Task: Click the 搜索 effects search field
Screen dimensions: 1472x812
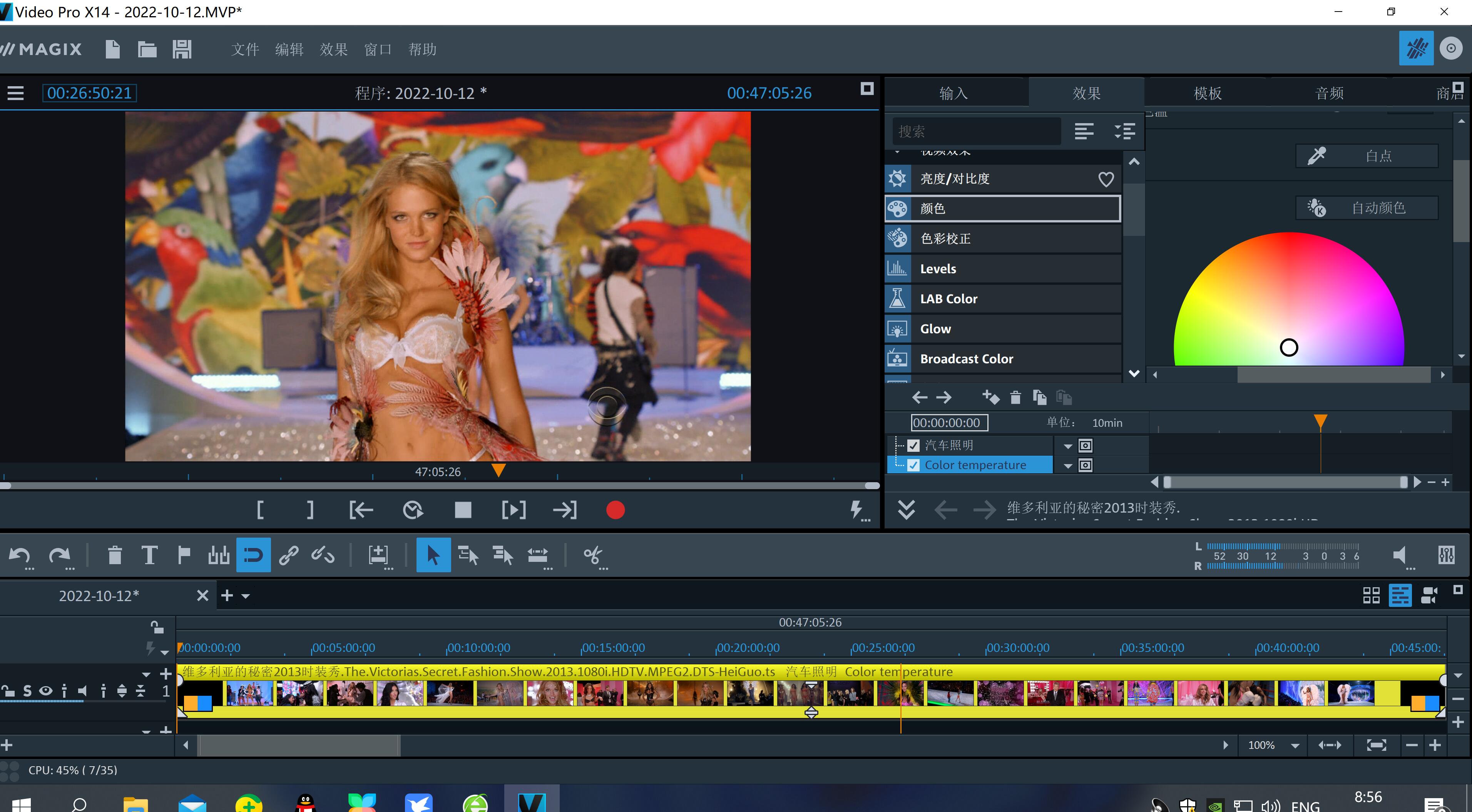Action: click(976, 132)
